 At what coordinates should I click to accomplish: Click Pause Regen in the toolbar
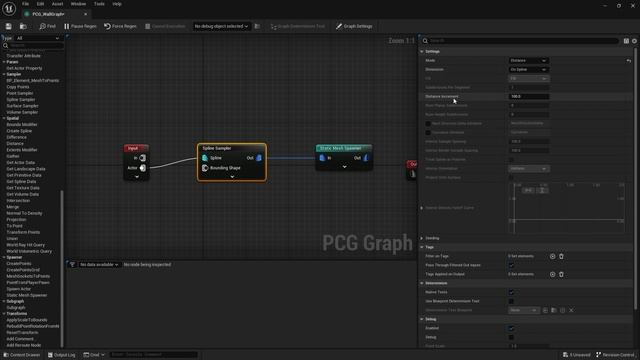[x=80, y=26]
